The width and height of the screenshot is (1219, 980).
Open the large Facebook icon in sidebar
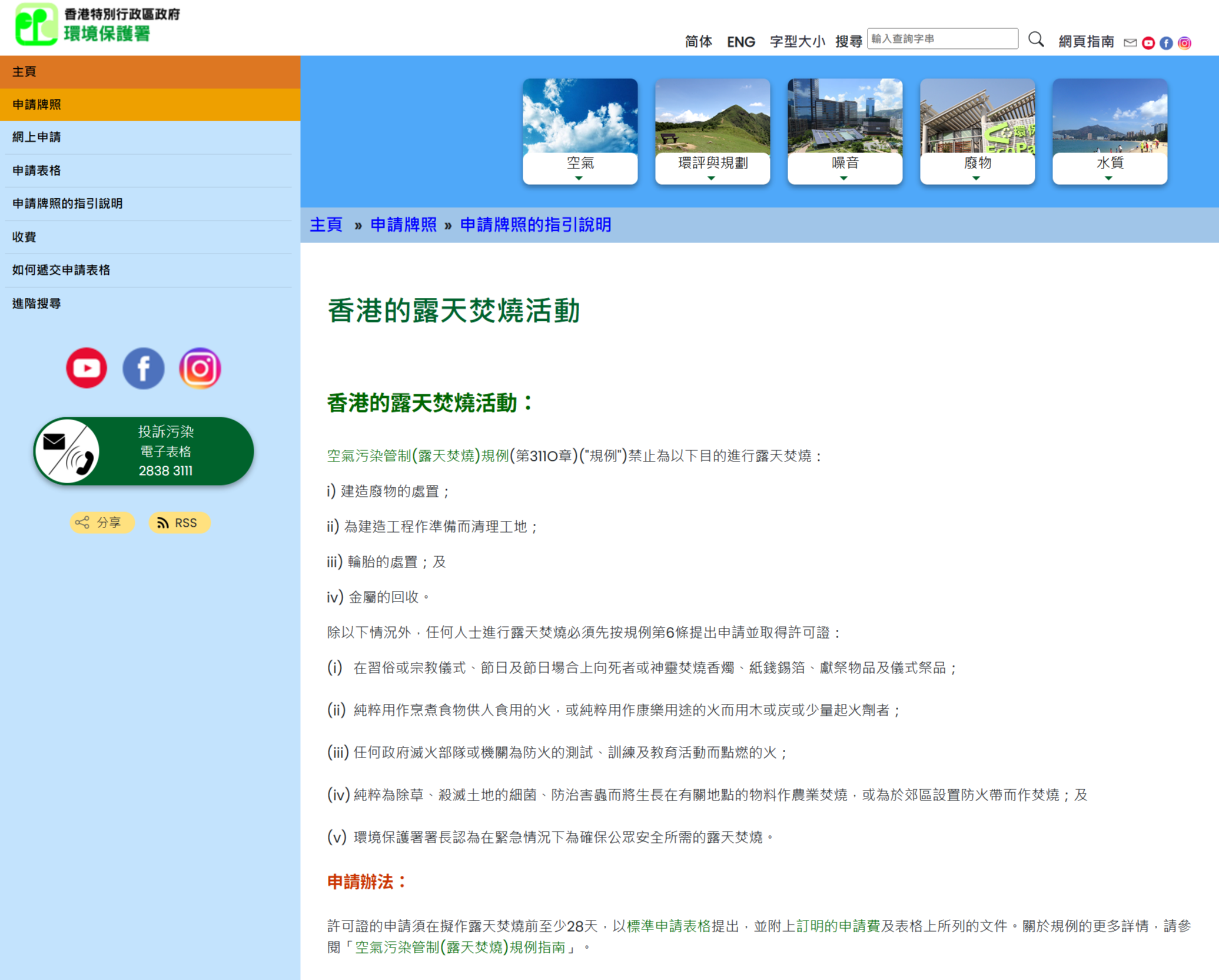[x=143, y=368]
